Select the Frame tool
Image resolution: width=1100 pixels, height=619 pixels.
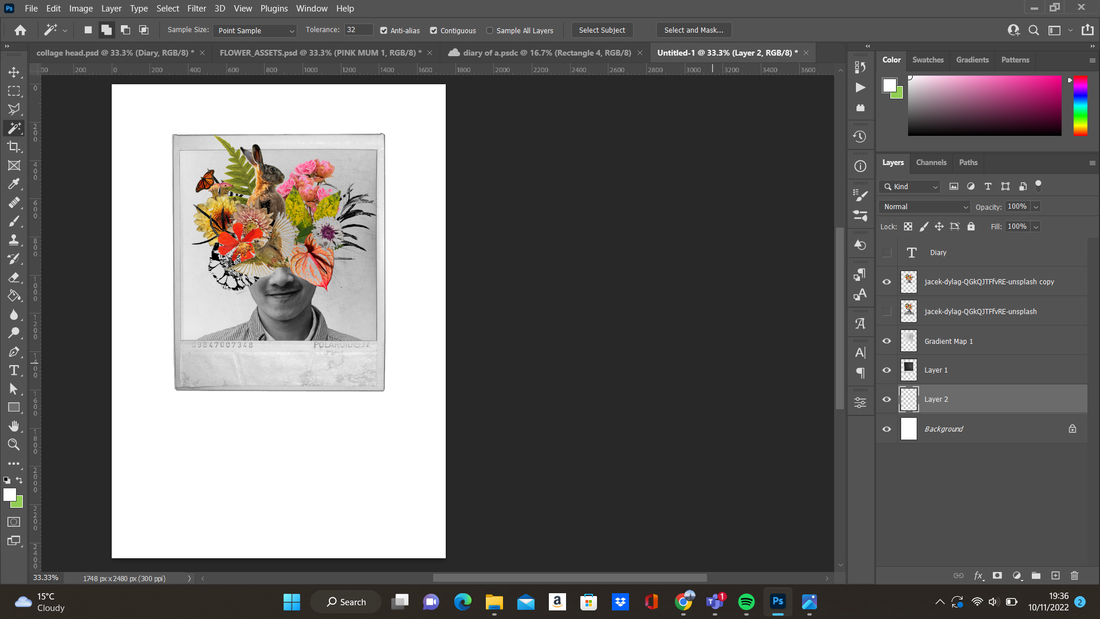point(14,166)
